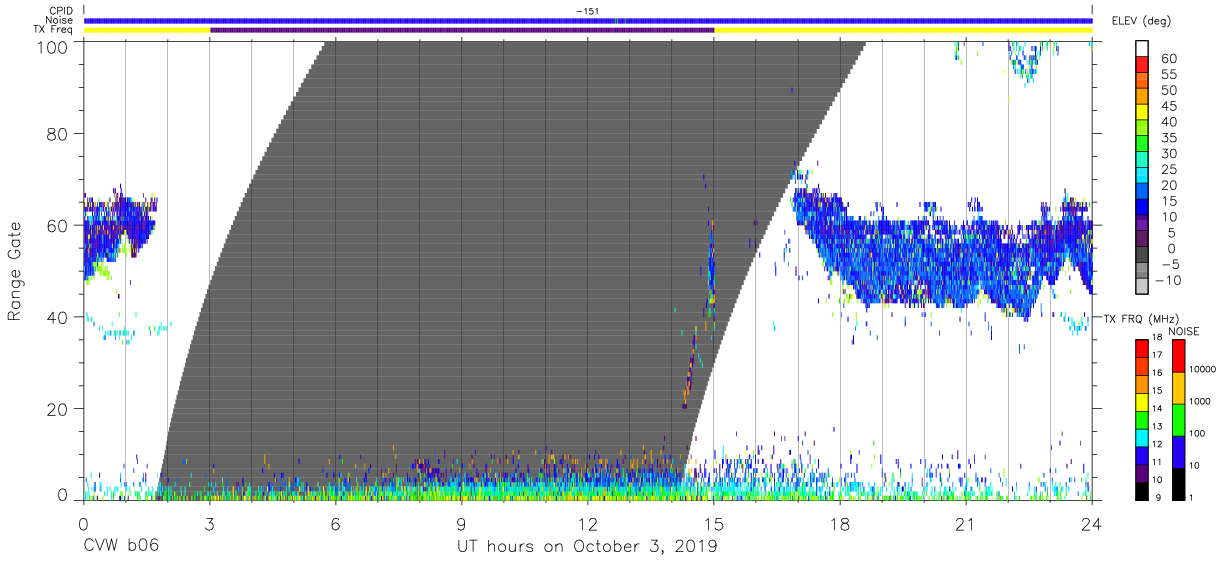
Task: Click the Range Gate axis title
Action: click(x=15, y=272)
